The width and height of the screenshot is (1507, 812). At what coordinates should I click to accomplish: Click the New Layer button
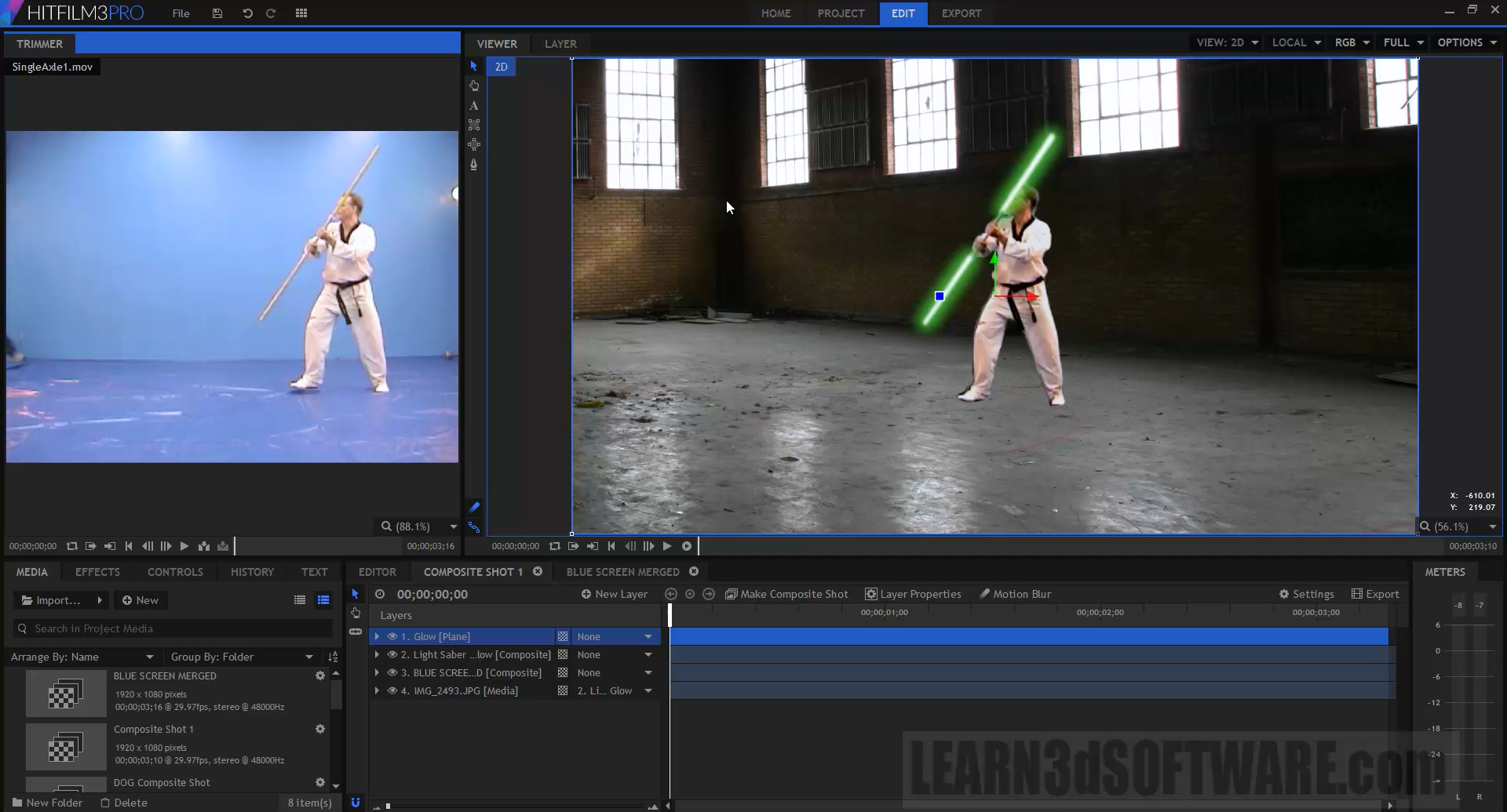pyautogui.click(x=614, y=594)
